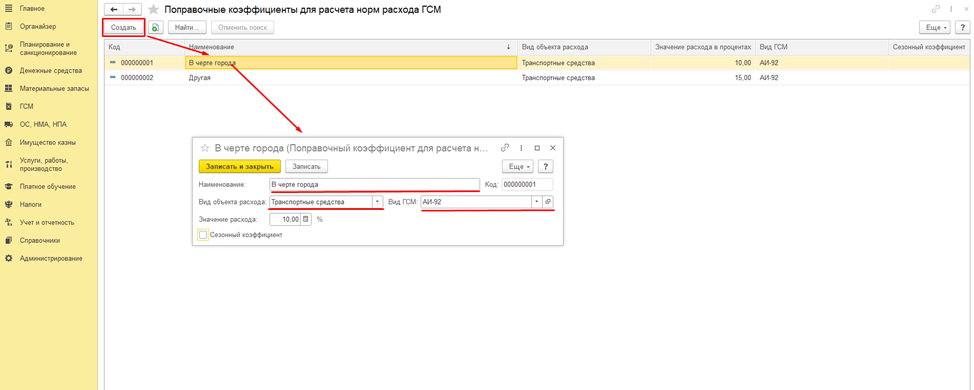The width and height of the screenshot is (974, 390).
Task: Open the Органайзер section
Action: [38, 26]
